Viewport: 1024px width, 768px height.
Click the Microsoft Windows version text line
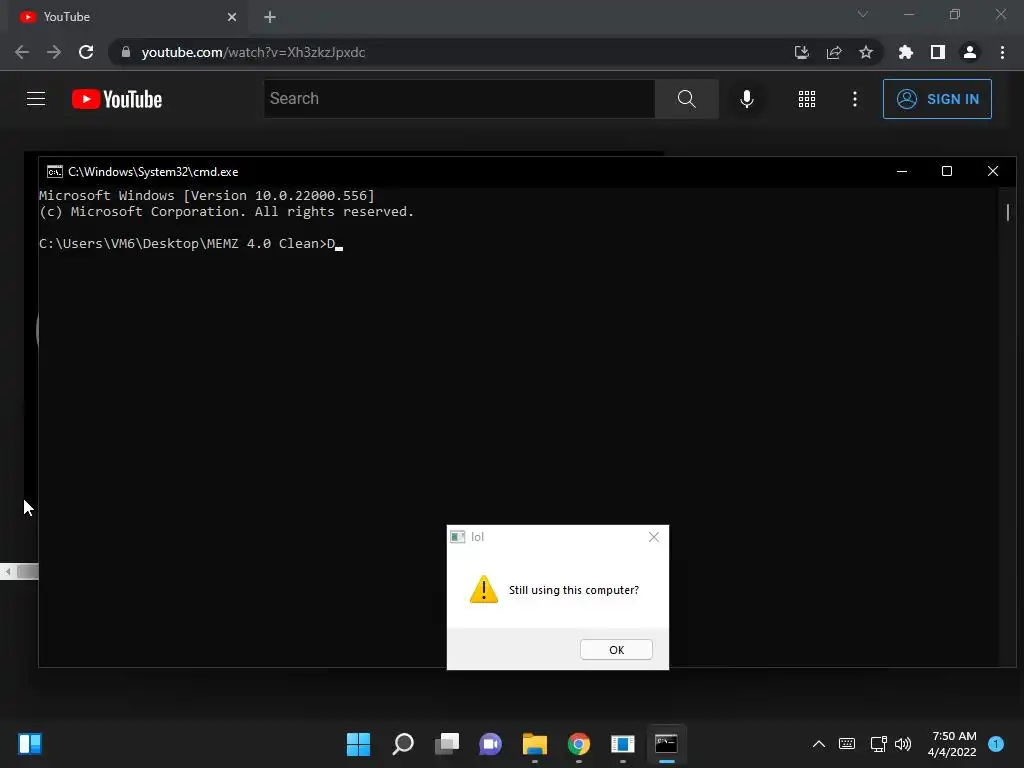pyautogui.click(x=206, y=195)
